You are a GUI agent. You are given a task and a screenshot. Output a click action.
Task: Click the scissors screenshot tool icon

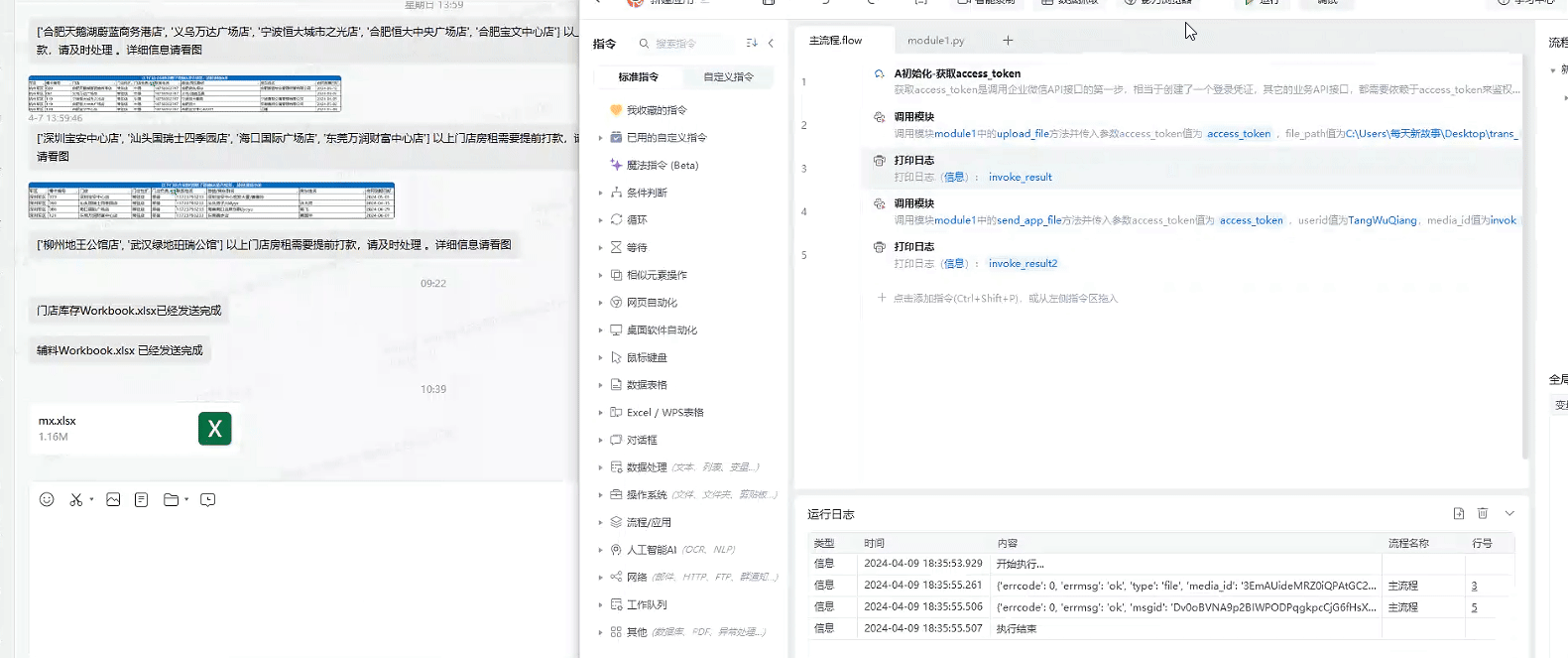tap(76, 499)
